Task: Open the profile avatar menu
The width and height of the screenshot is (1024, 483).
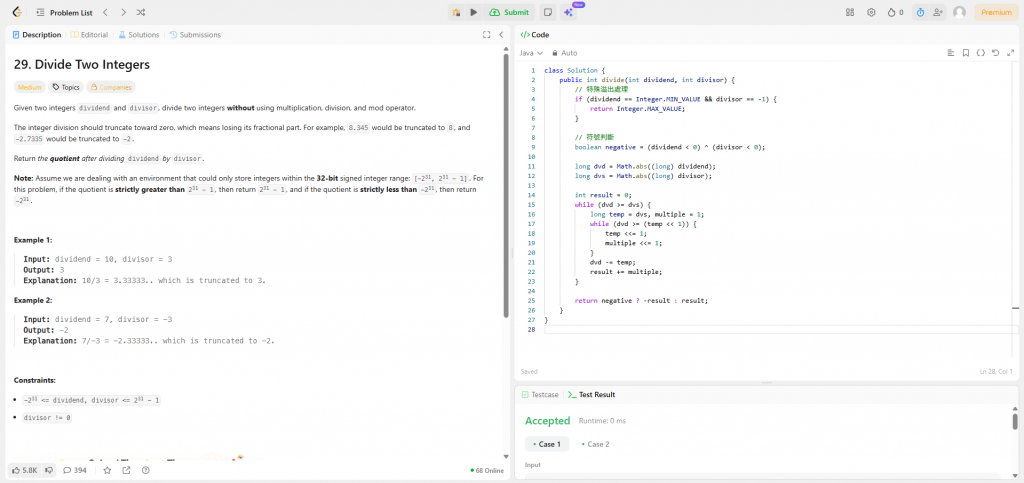Action: (x=959, y=12)
